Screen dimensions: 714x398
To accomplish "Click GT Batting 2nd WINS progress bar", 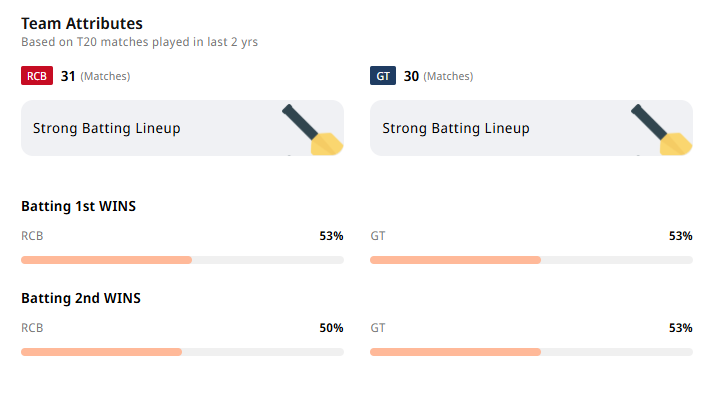I will tap(531, 352).
